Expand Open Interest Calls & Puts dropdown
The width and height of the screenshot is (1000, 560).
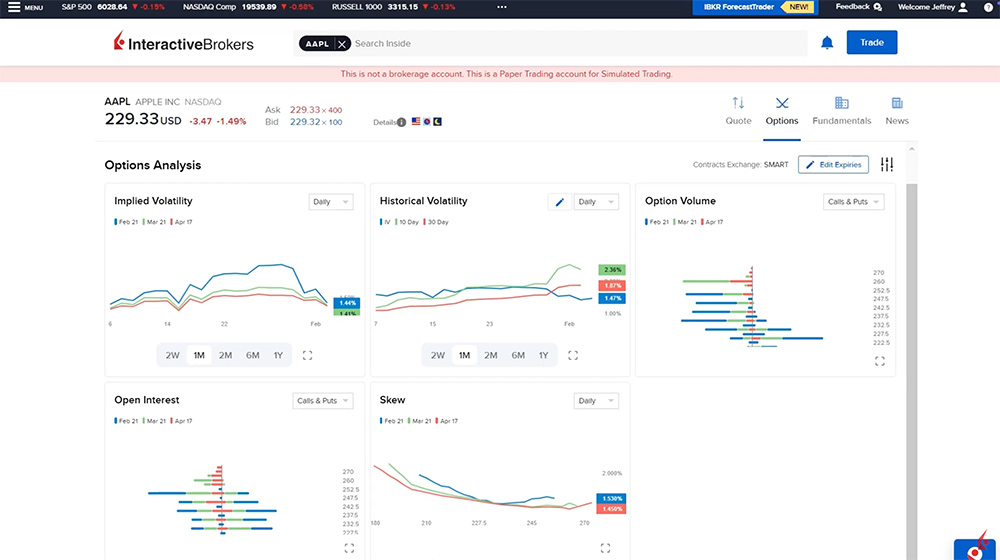click(x=323, y=401)
